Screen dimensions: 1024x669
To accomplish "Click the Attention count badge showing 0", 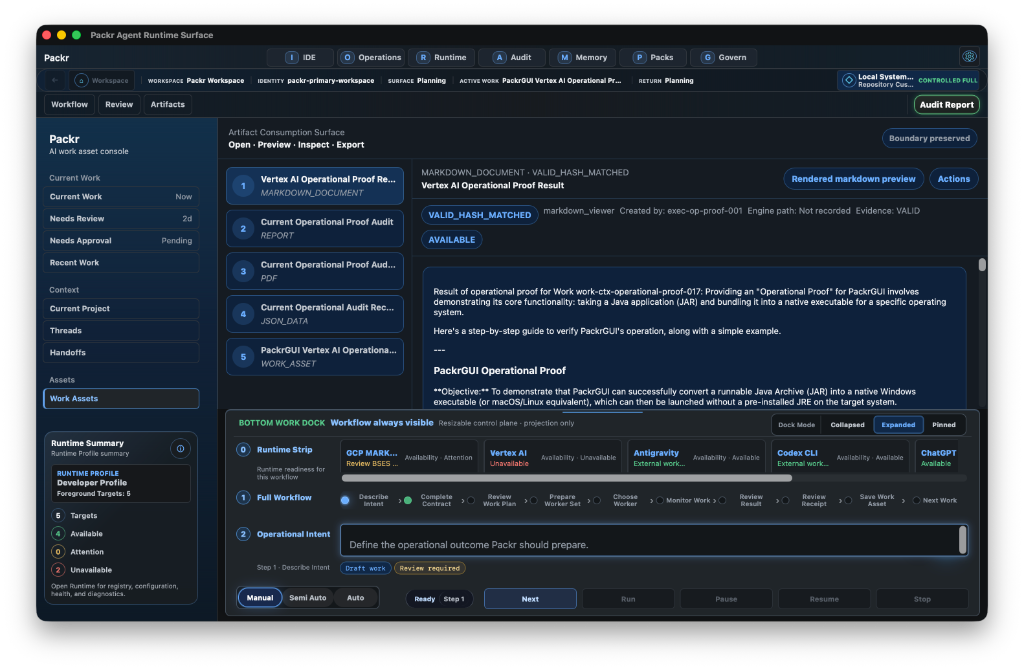I will (x=58, y=552).
